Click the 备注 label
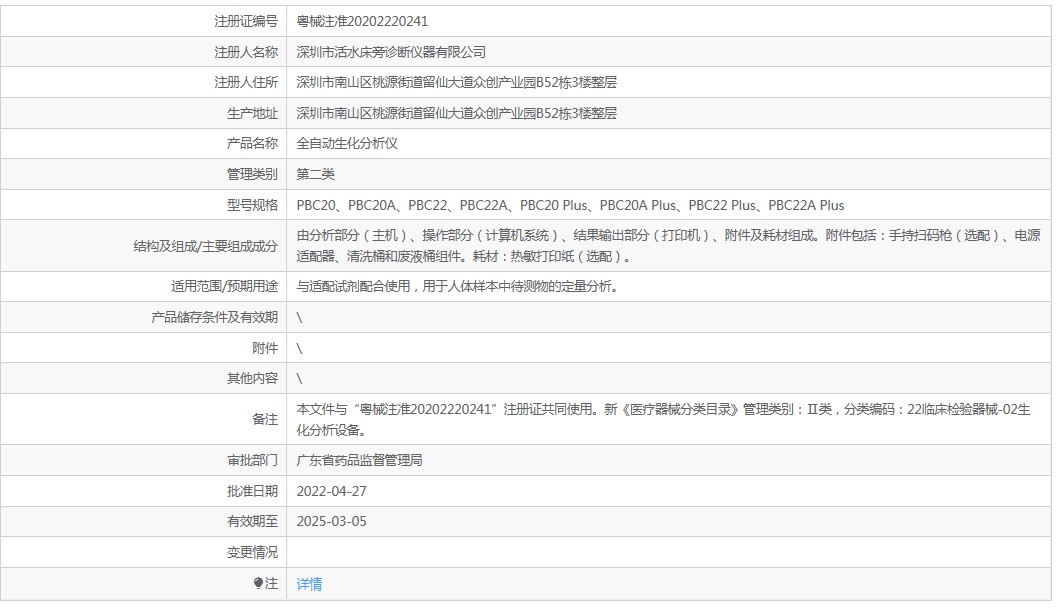1056x609 pixels. (265, 420)
